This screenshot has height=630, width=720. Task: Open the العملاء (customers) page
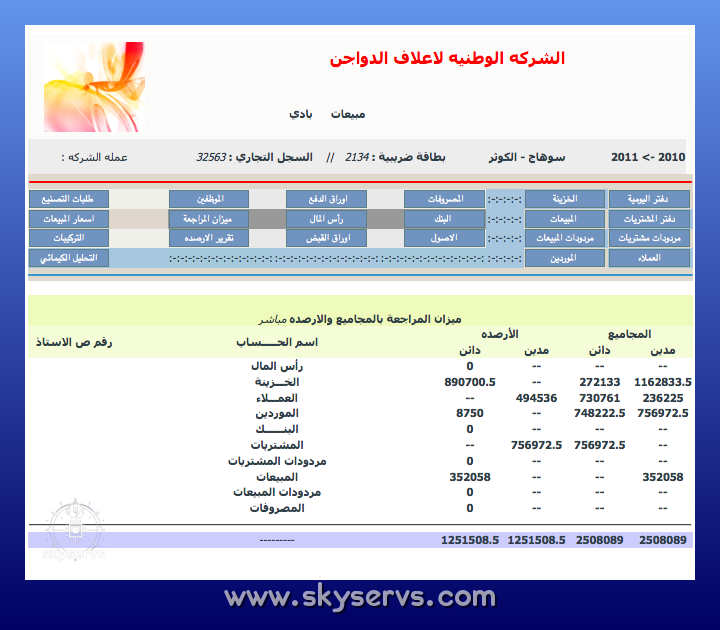(x=649, y=258)
